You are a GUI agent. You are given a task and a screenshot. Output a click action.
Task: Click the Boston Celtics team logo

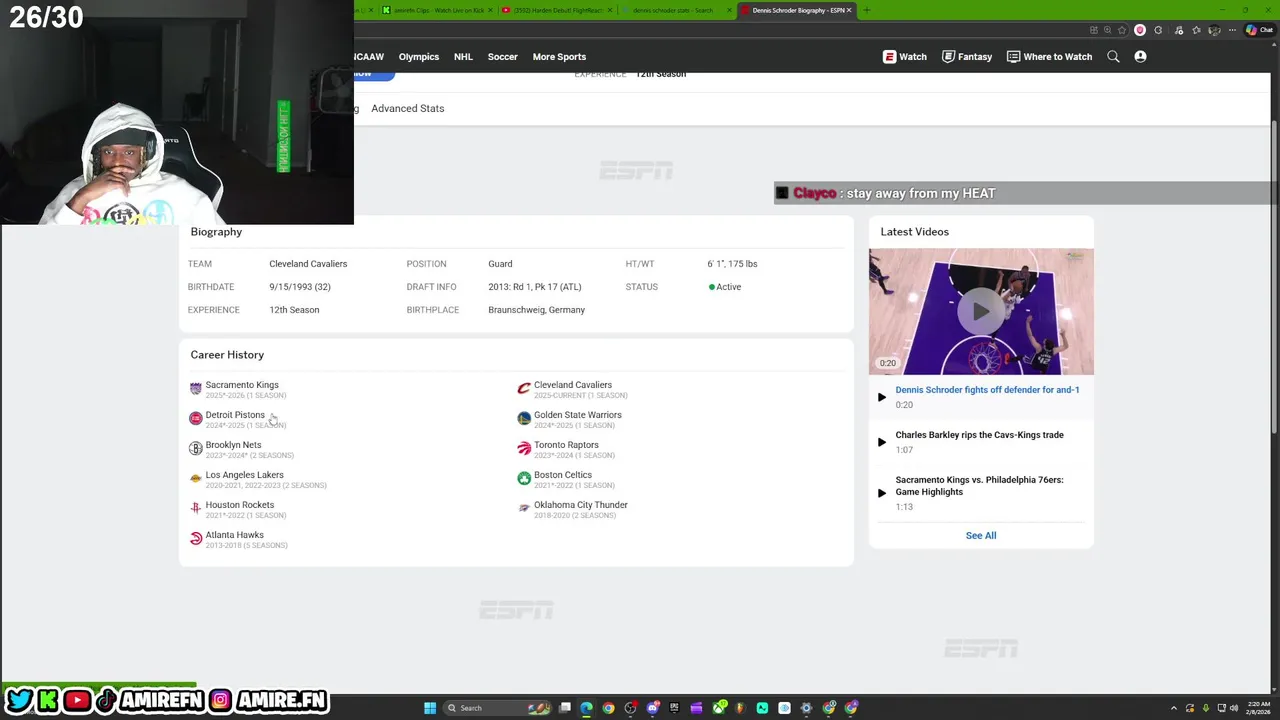click(x=524, y=478)
